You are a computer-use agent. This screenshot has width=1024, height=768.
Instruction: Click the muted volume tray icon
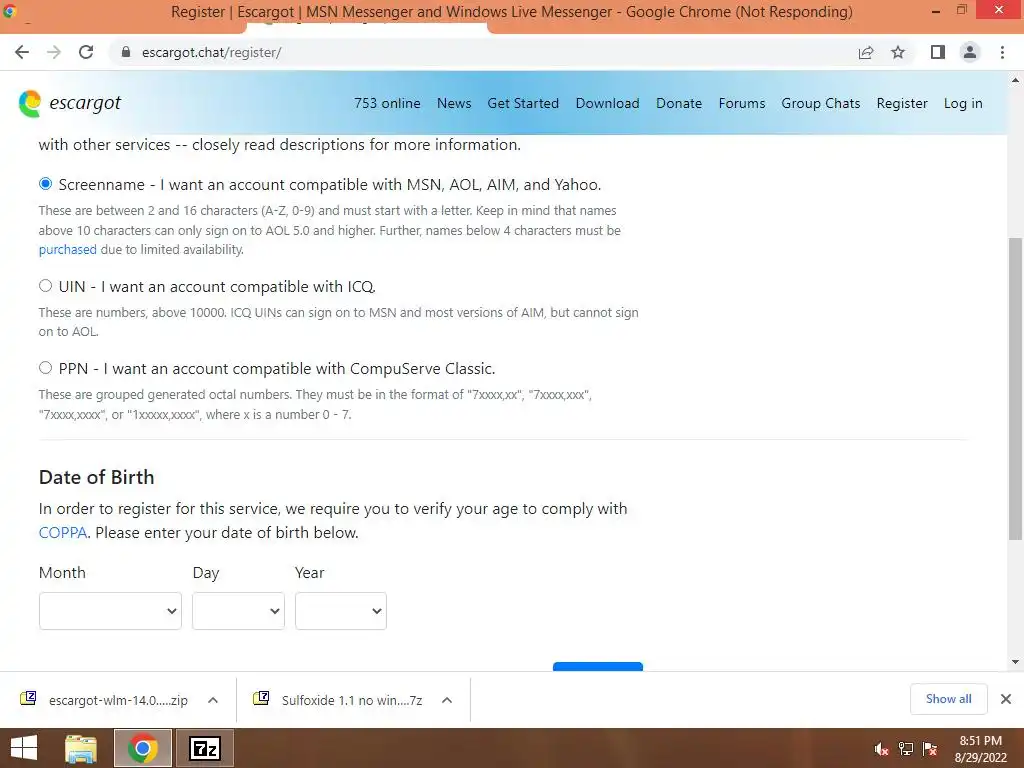[x=882, y=749]
